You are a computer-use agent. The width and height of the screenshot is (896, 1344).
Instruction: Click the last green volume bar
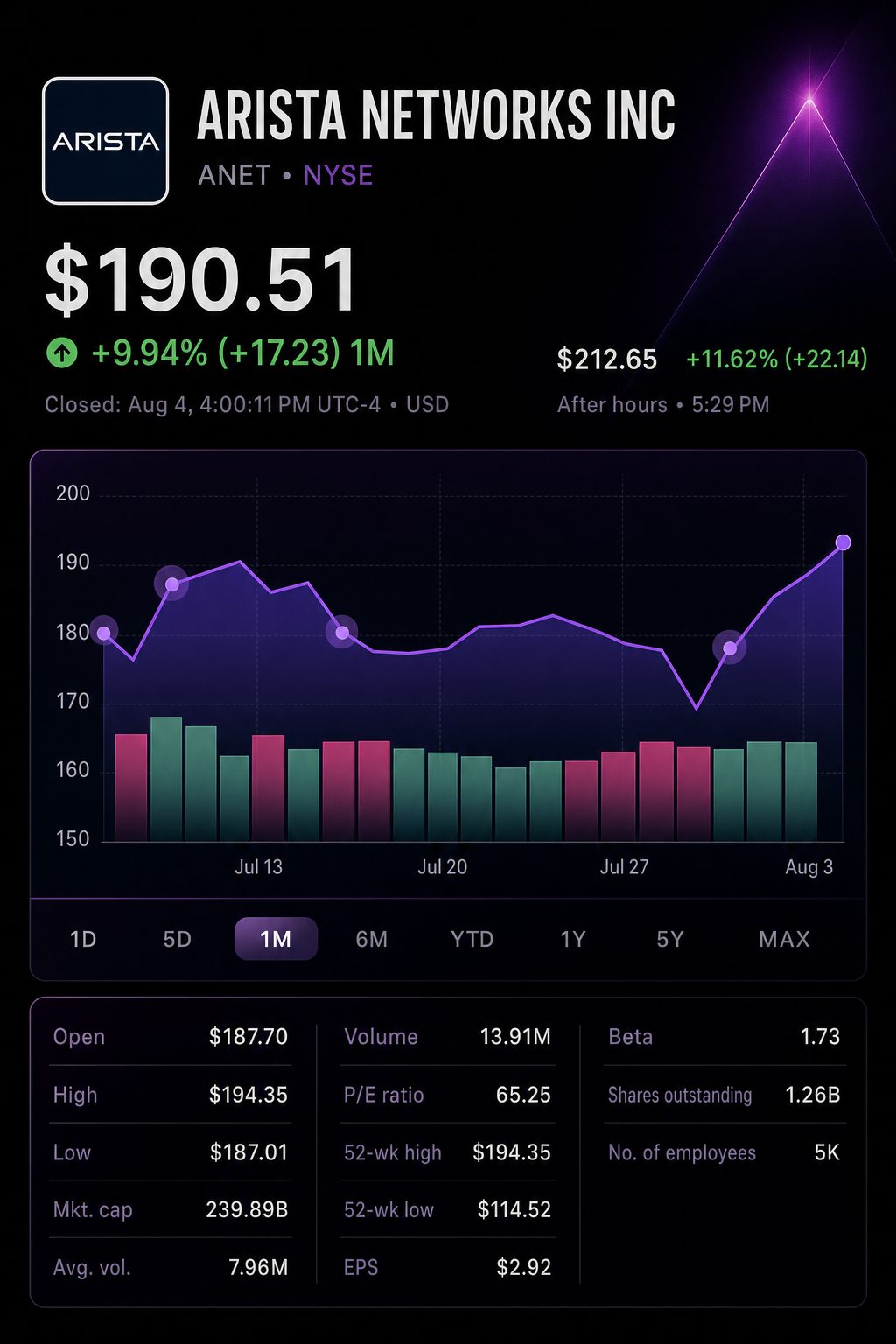click(x=801, y=791)
